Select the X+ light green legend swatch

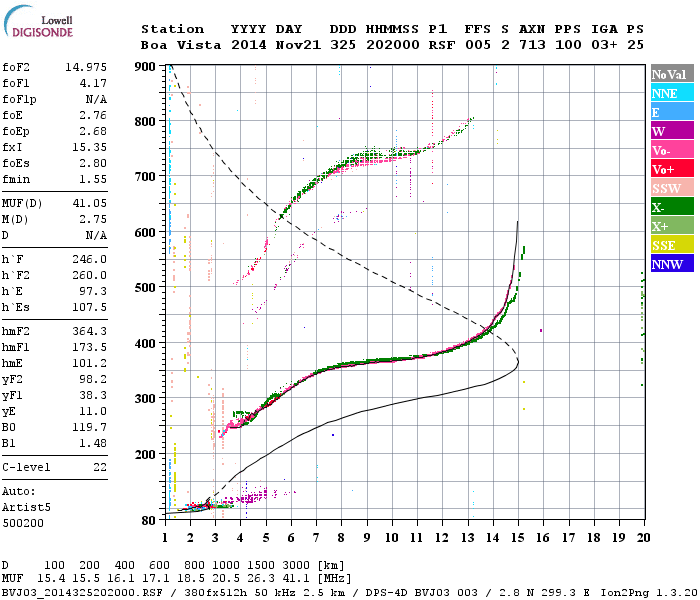tap(672, 226)
